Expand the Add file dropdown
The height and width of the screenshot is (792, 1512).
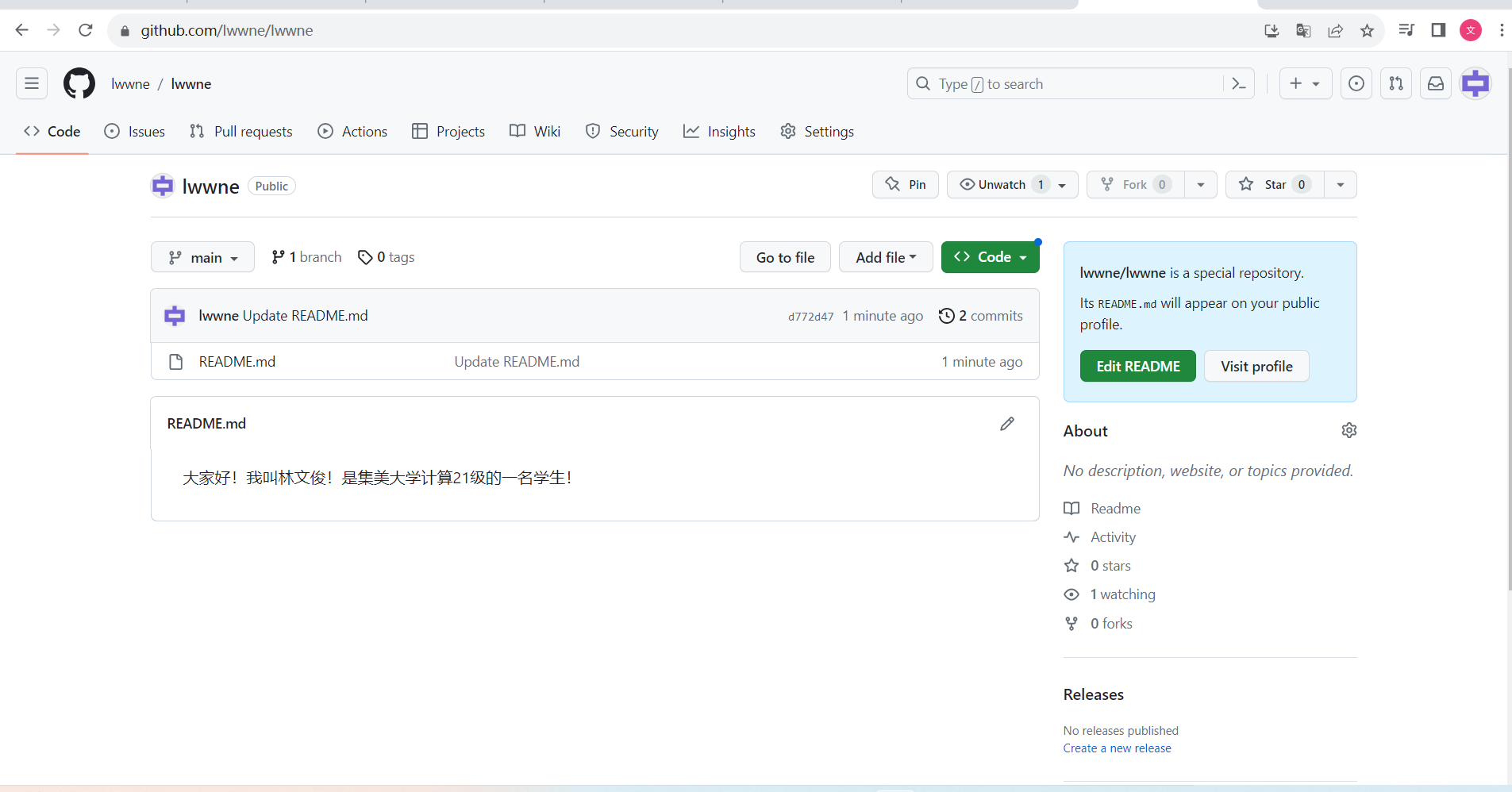[886, 257]
